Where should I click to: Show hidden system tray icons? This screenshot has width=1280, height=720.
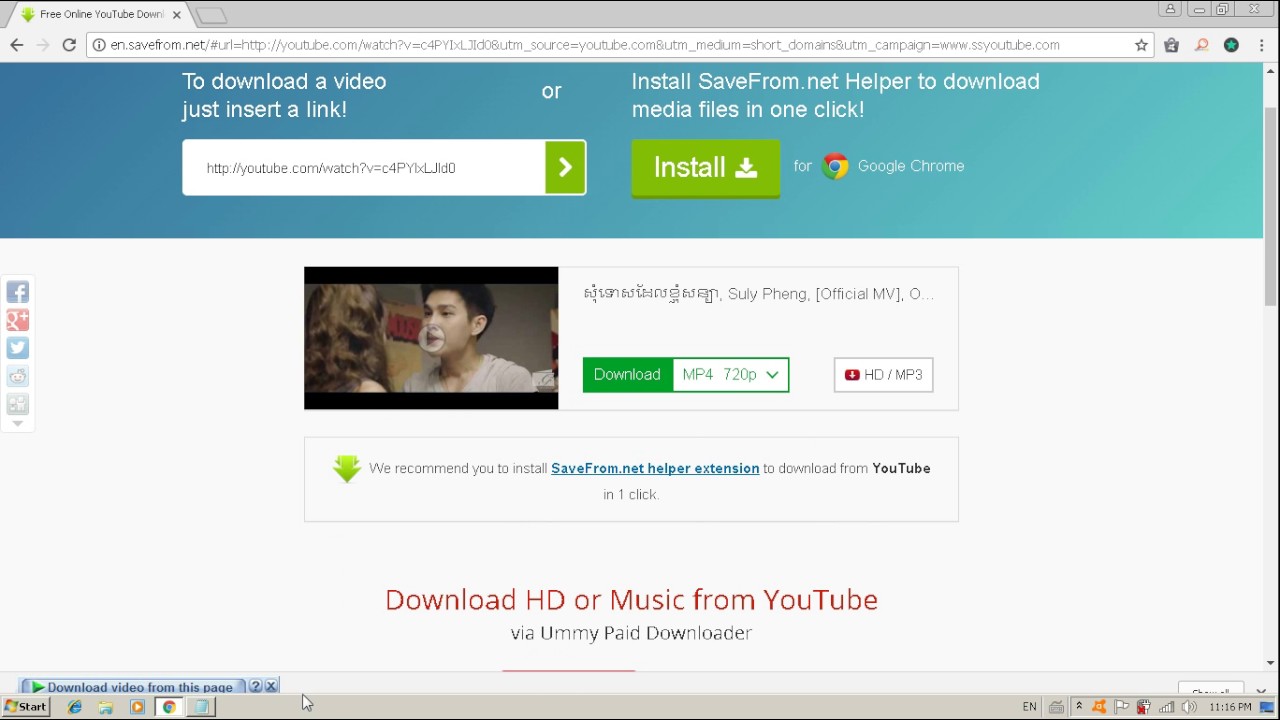(1079, 707)
